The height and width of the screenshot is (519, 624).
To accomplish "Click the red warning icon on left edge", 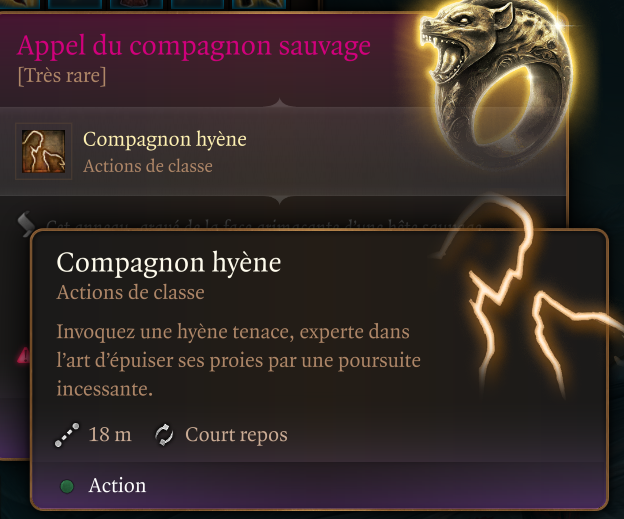I will click(x=24, y=355).
